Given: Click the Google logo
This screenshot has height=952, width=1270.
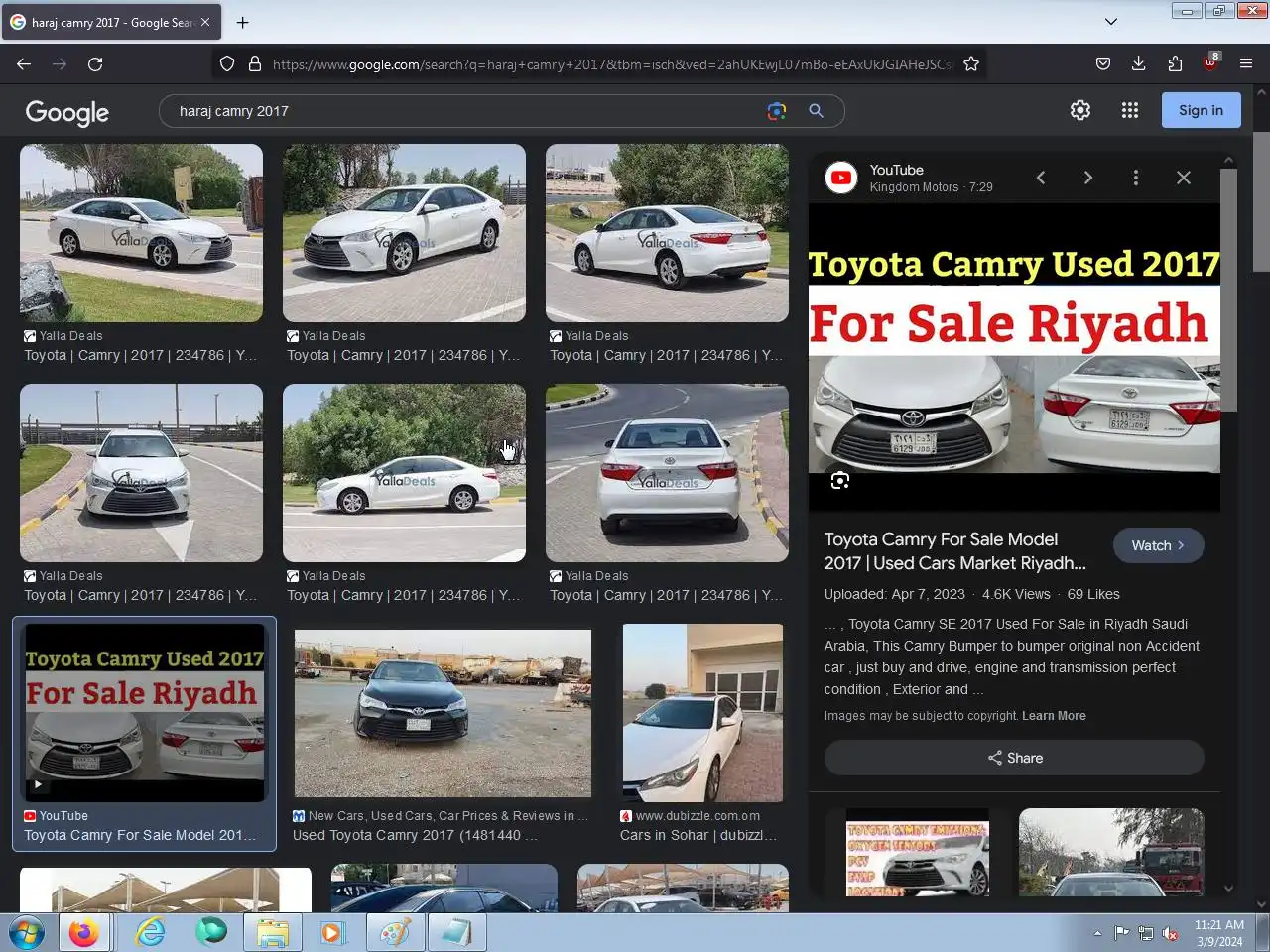Looking at the screenshot, I should [x=67, y=112].
